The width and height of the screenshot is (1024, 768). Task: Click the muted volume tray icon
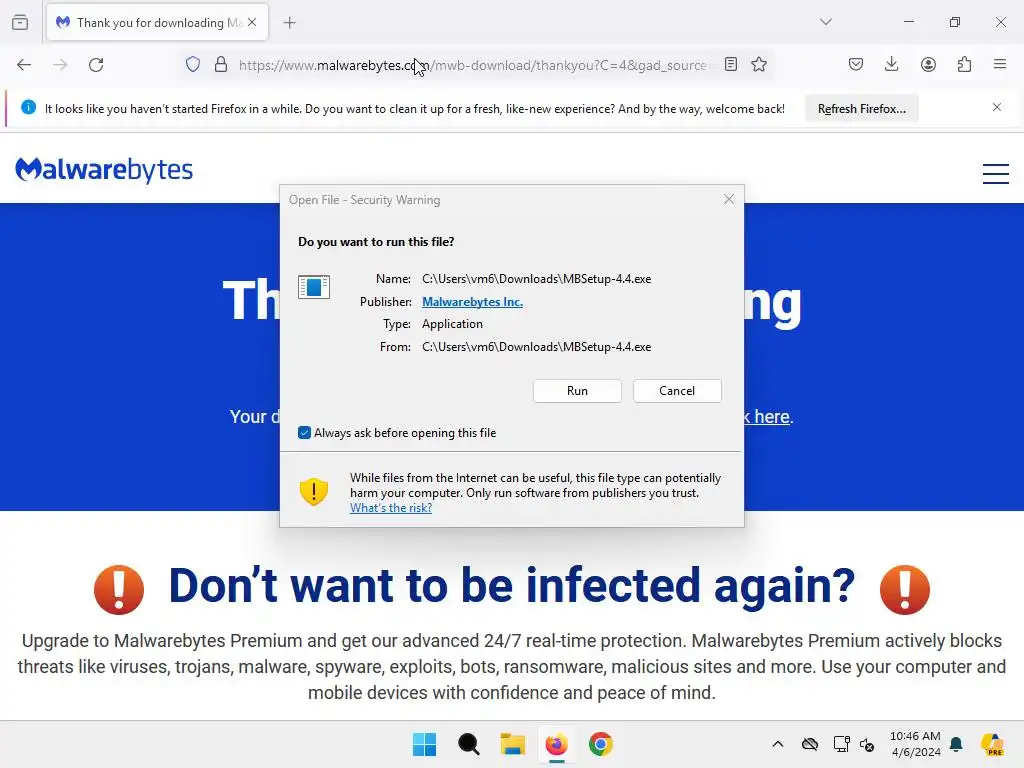867,744
